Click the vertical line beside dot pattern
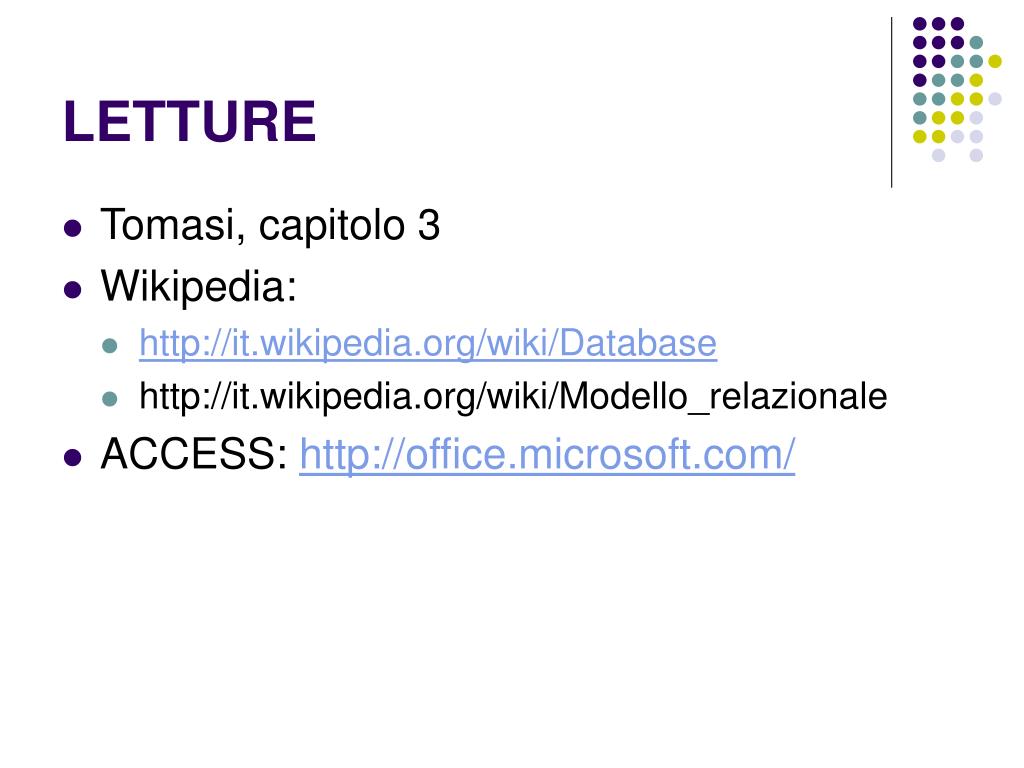Image resolution: width=1024 pixels, height=768 pixels. point(891,103)
